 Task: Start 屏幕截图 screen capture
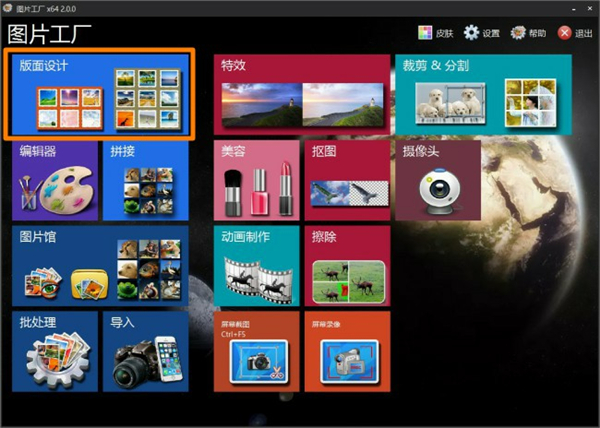coord(256,352)
